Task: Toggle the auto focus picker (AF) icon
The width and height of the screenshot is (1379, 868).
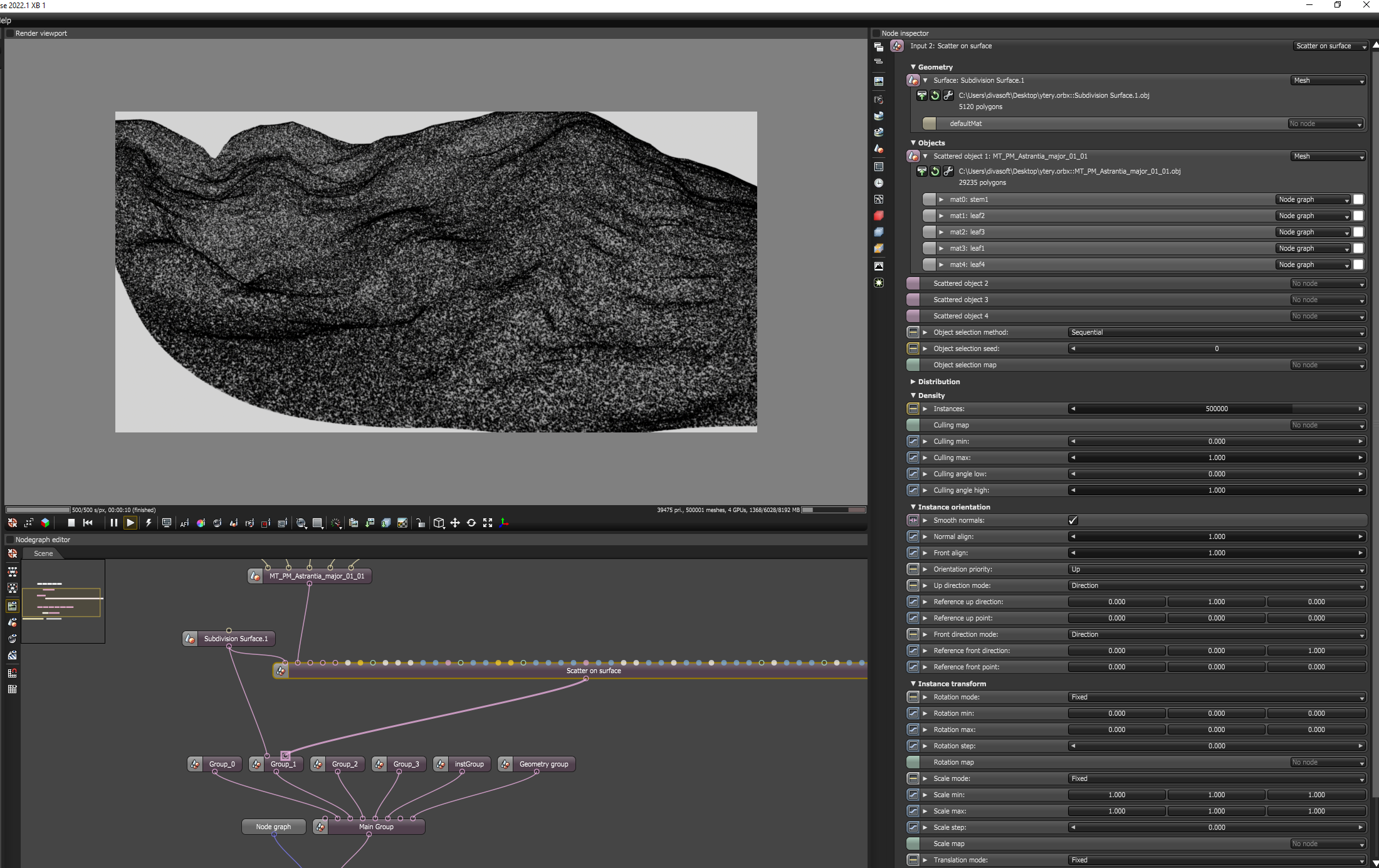Action: tap(184, 523)
